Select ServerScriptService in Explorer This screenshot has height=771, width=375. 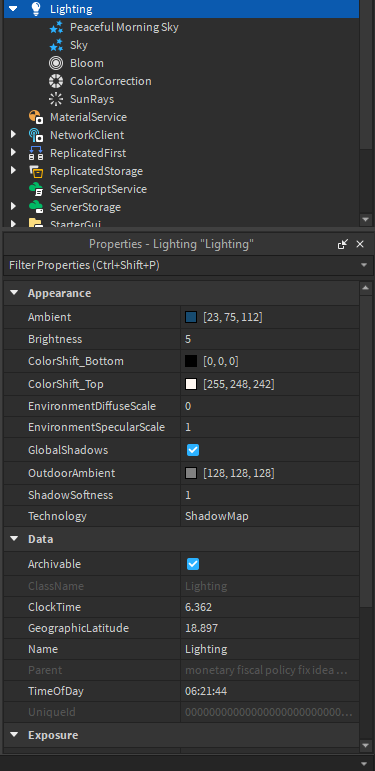[x=98, y=189]
